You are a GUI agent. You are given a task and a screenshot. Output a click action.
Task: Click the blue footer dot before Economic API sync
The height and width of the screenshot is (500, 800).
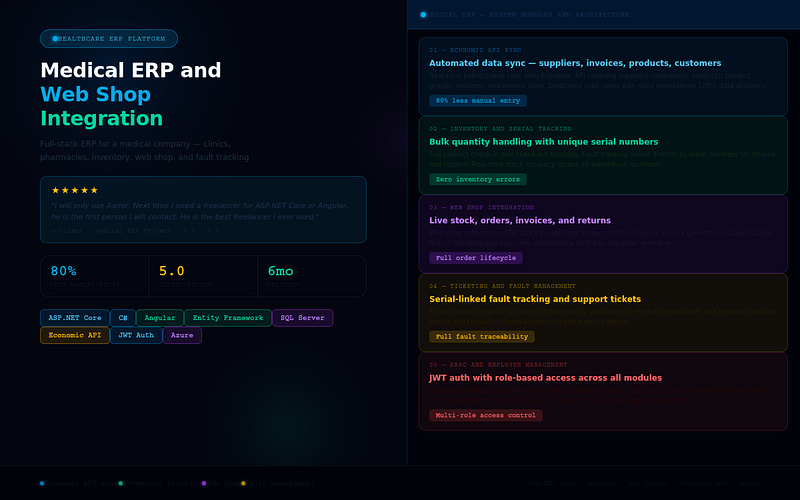pos(42,483)
